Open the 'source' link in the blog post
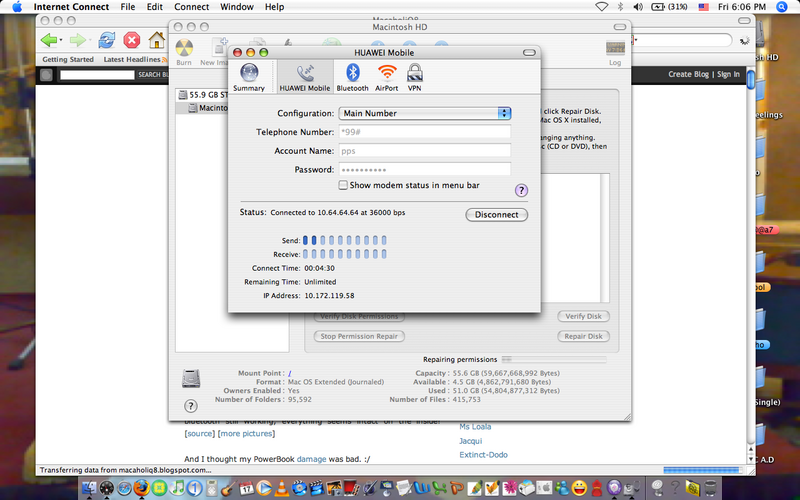 click(199, 434)
